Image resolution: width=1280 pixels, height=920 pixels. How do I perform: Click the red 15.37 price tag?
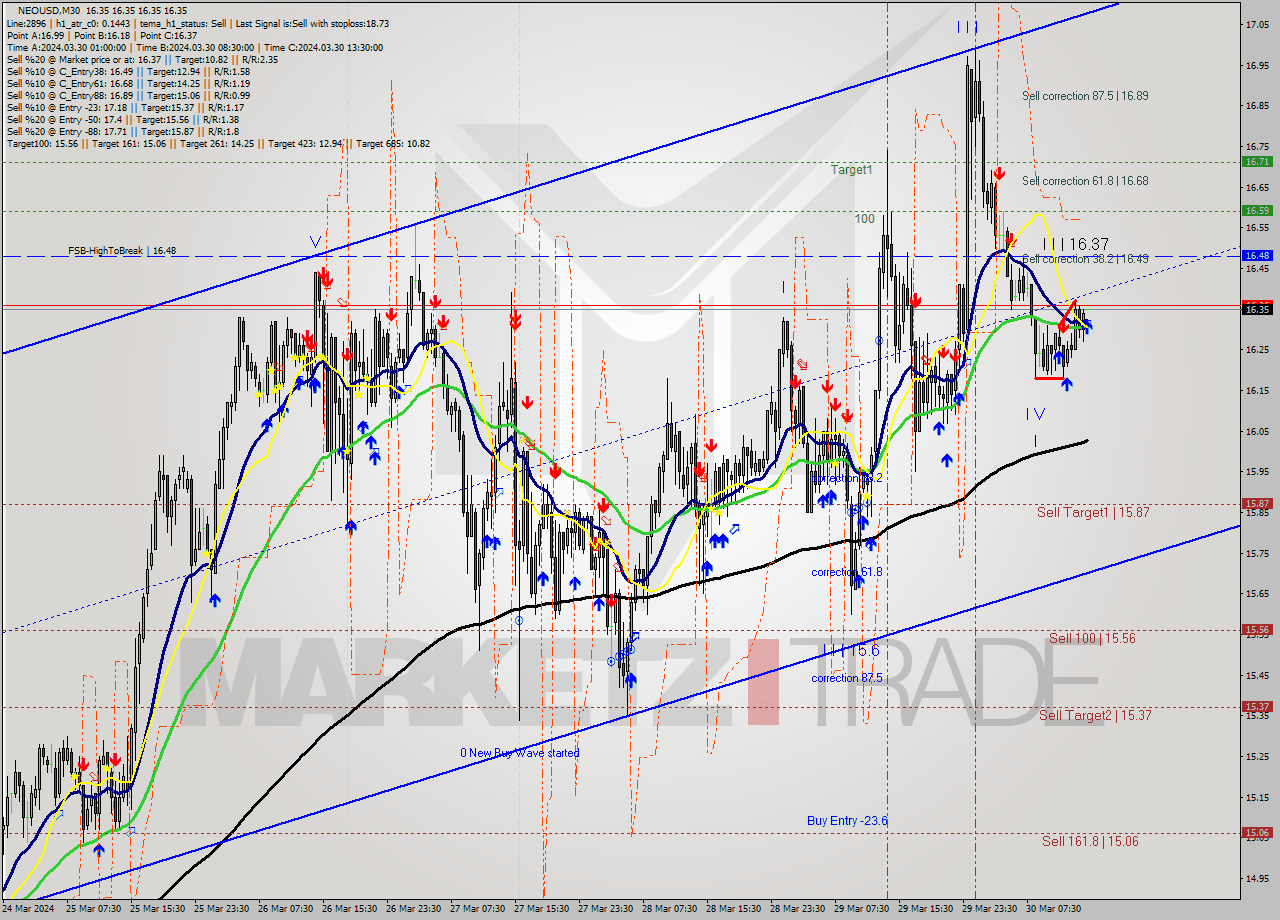tap(1257, 706)
